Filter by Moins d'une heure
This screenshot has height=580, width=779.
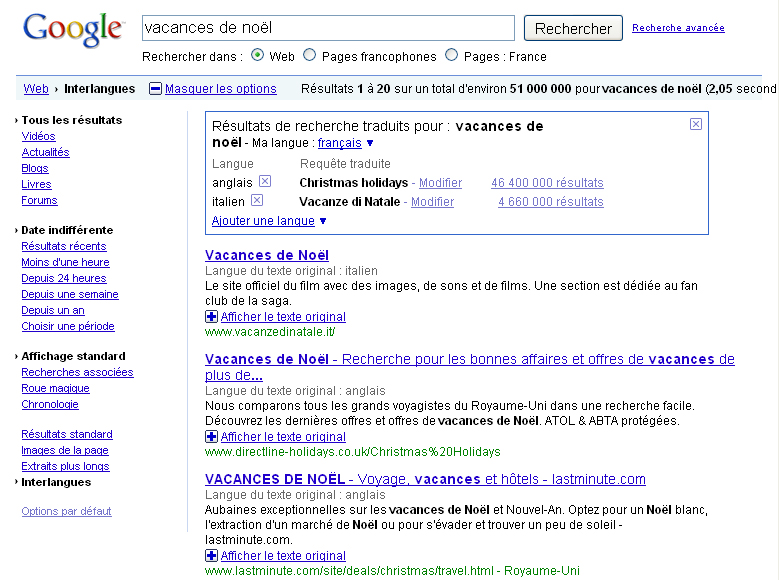(65, 262)
